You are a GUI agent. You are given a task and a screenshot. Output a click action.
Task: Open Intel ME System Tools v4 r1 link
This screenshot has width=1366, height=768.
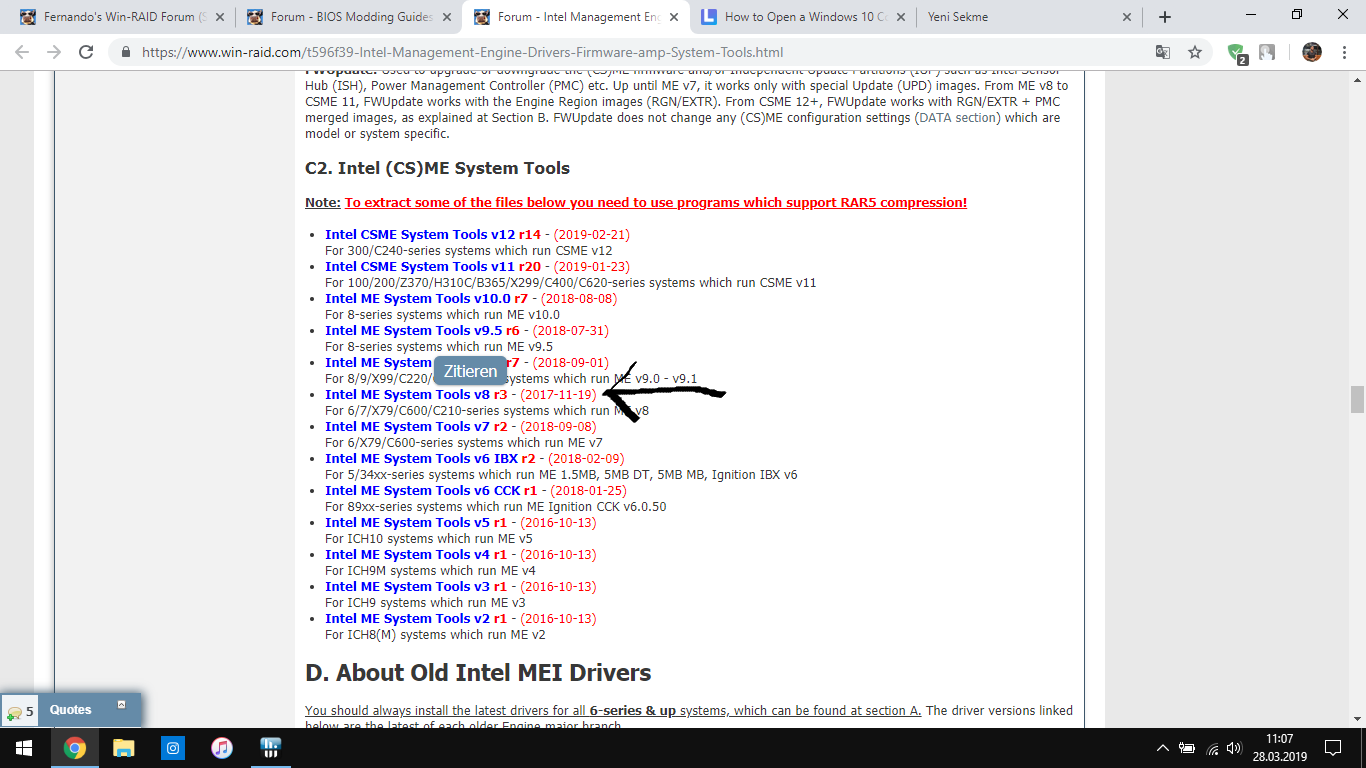coord(416,555)
